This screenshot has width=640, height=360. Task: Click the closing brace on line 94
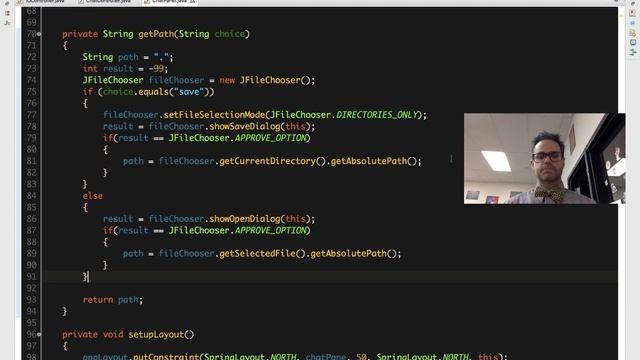[64, 311]
